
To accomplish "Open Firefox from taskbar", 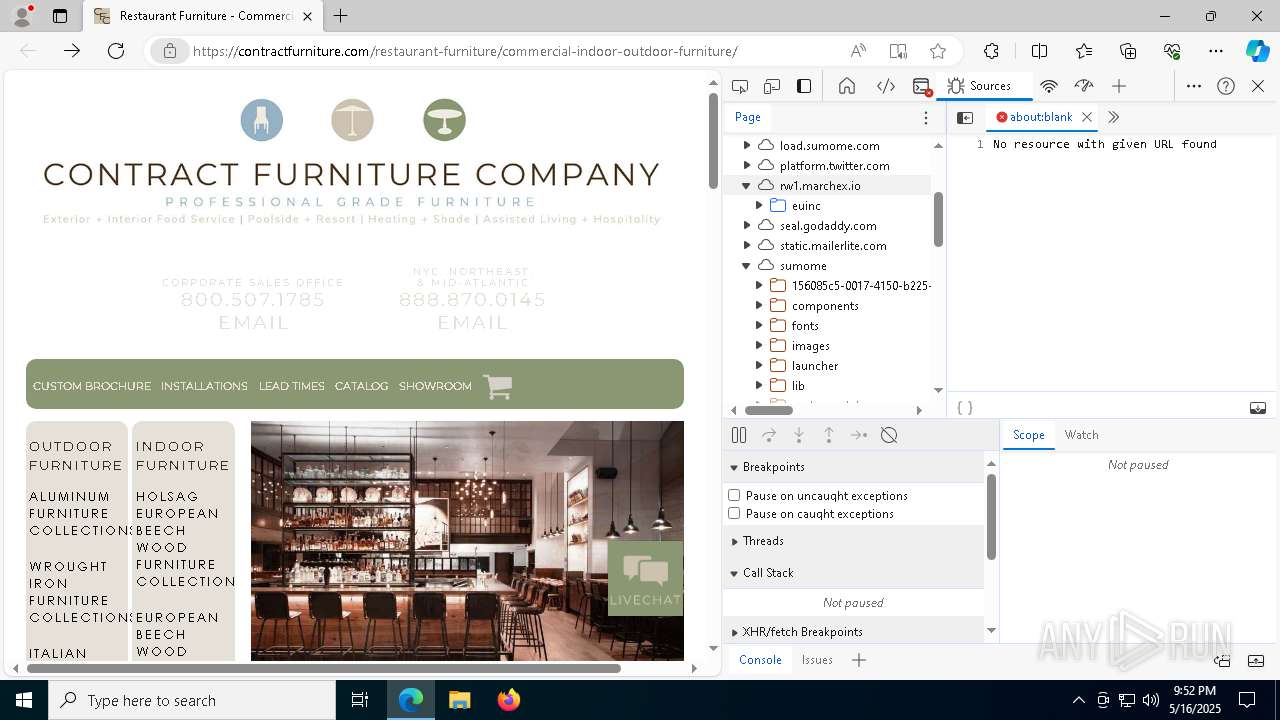I will pyautogui.click(x=509, y=700).
